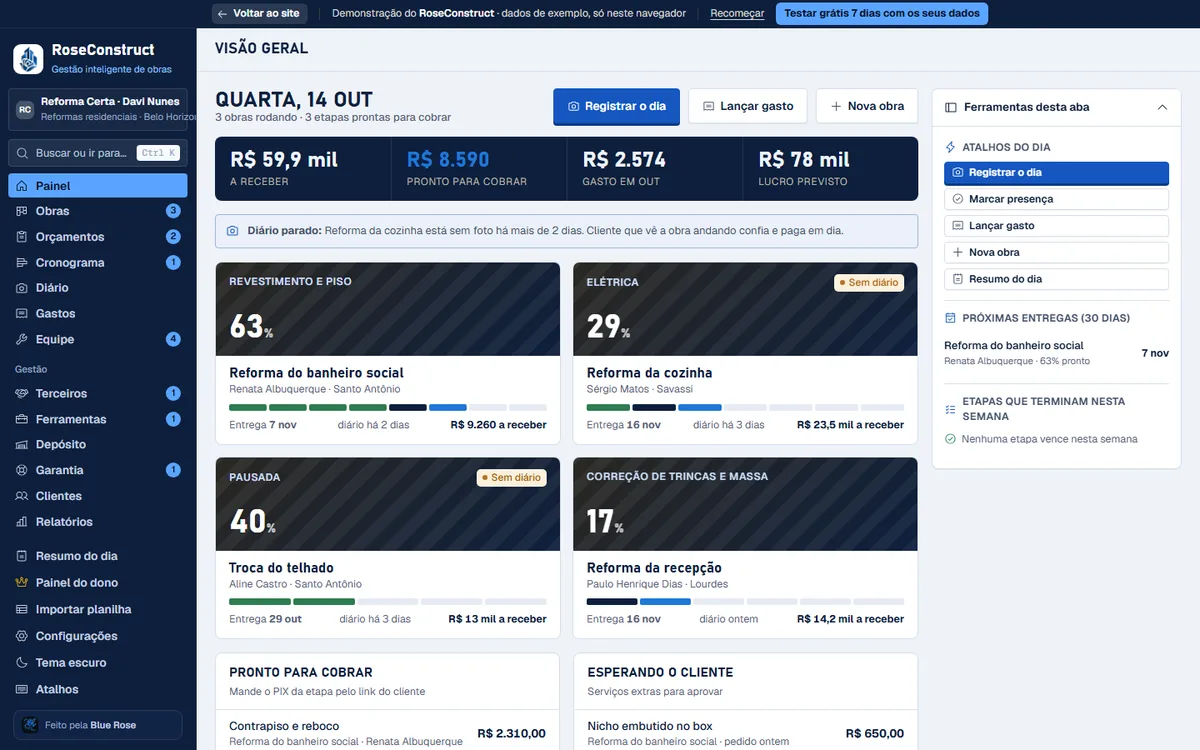The image size is (1200, 750).
Task: Toggle Tema escuro dark mode
Action: pyautogui.click(x=98, y=663)
